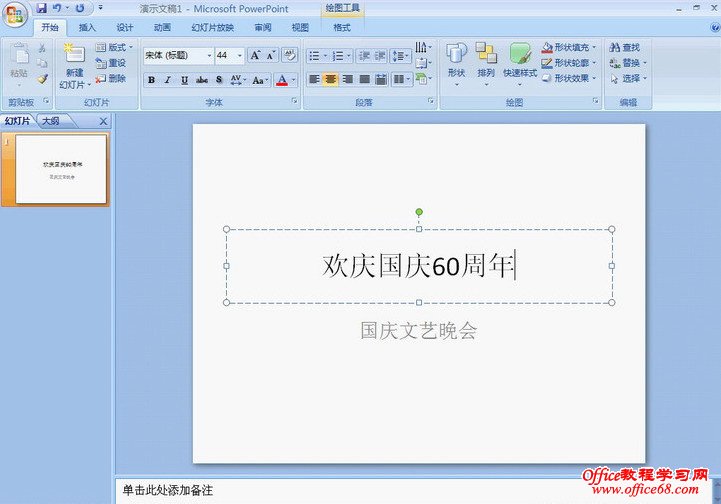The height and width of the screenshot is (504, 721).
Task: Click the notes area 单击此处添加备注
Action: click(x=168, y=491)
